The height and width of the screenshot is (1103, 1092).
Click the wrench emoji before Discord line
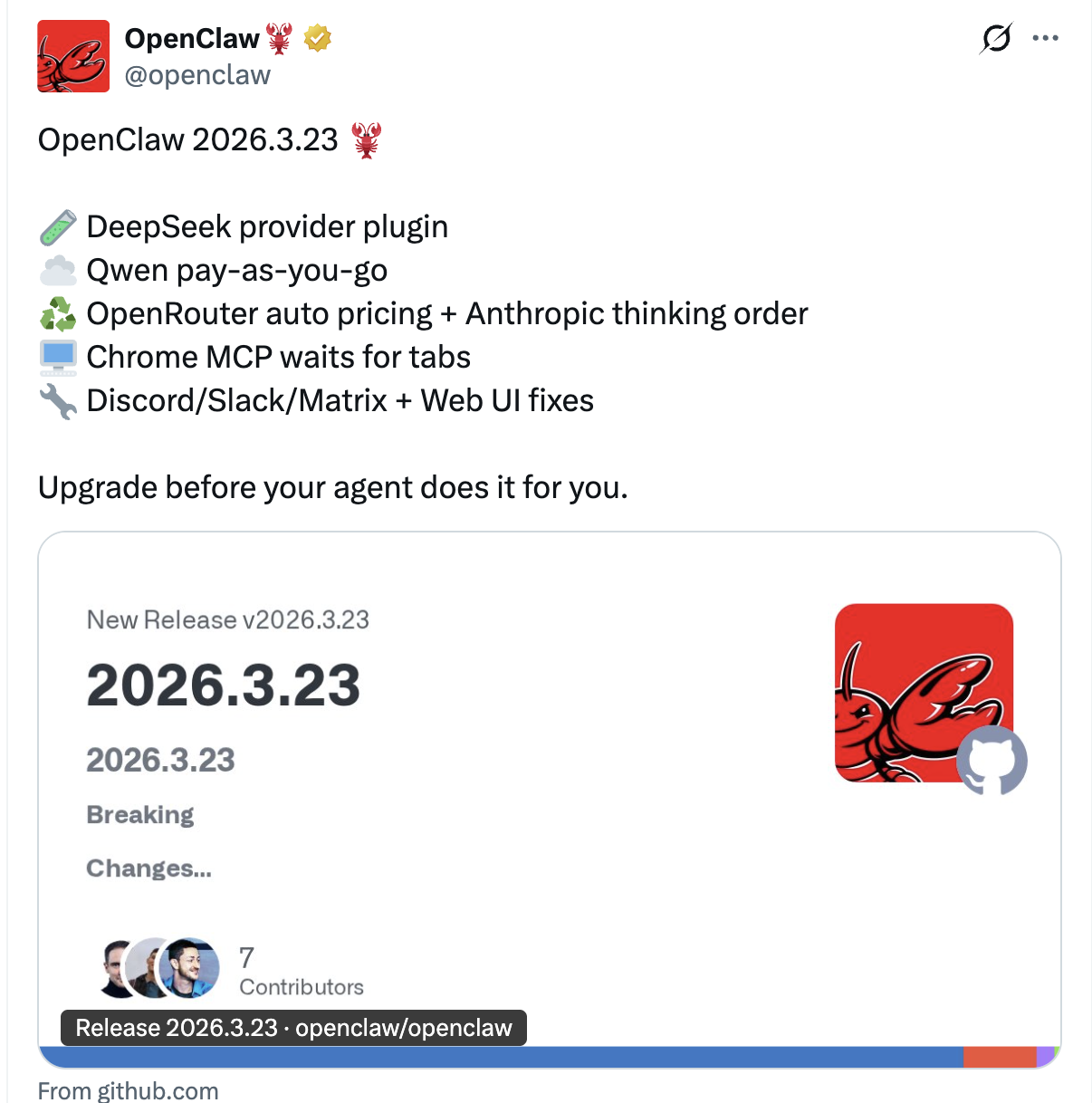pyautogui.click(x=58, y=401)
